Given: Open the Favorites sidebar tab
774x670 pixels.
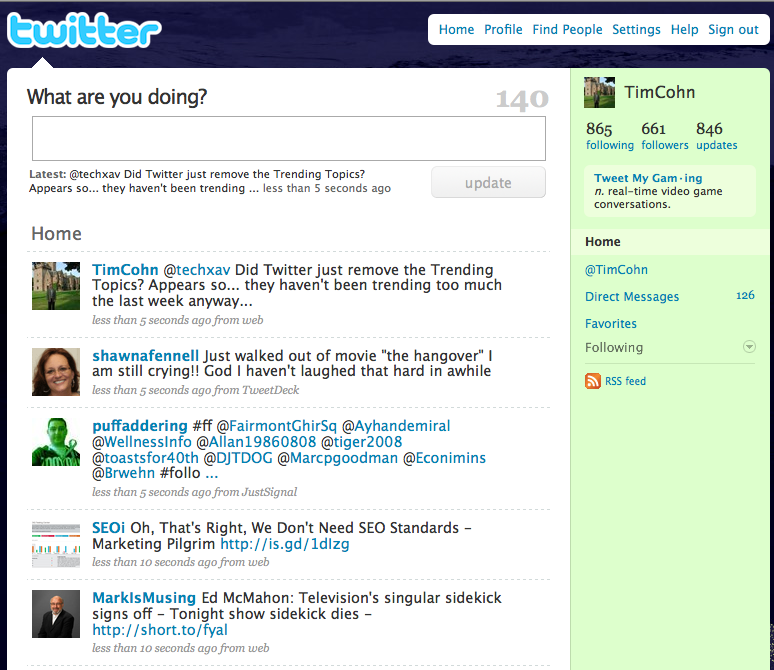Looking at the screenshot, I should [610, 324].
